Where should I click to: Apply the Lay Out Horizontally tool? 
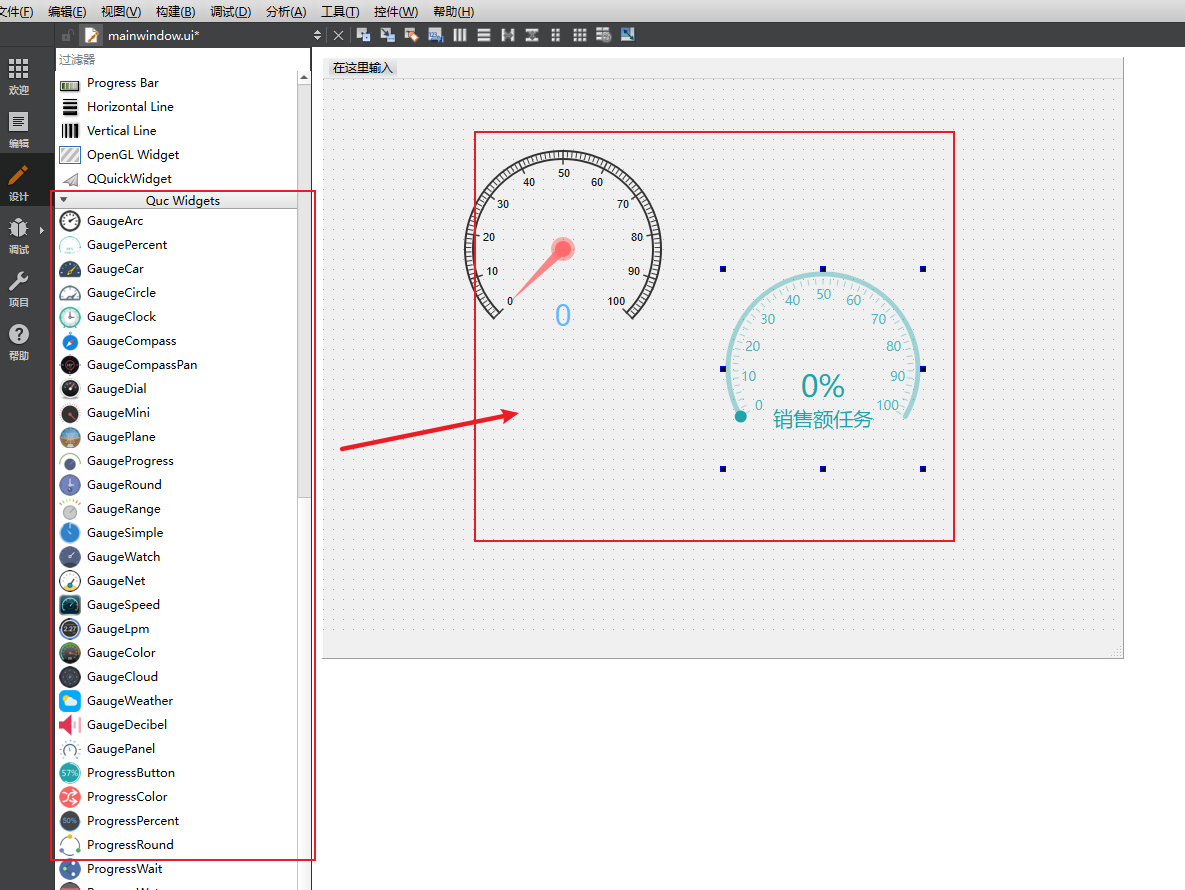tap(460, 35)
